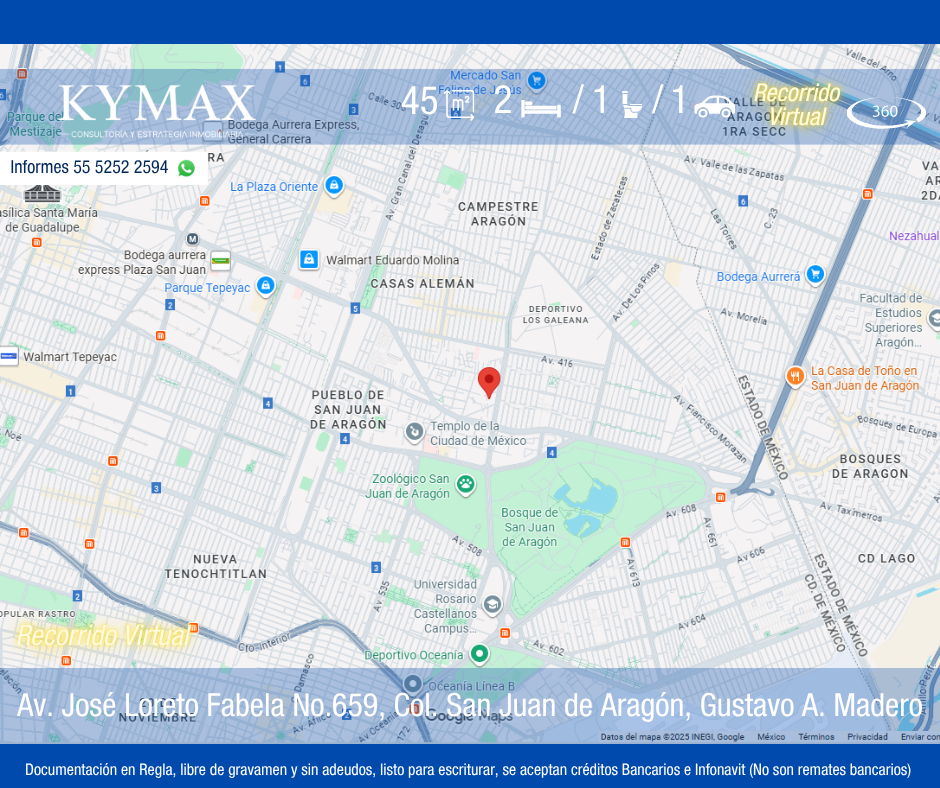Open the Términos link on the map

click(816, 737)
